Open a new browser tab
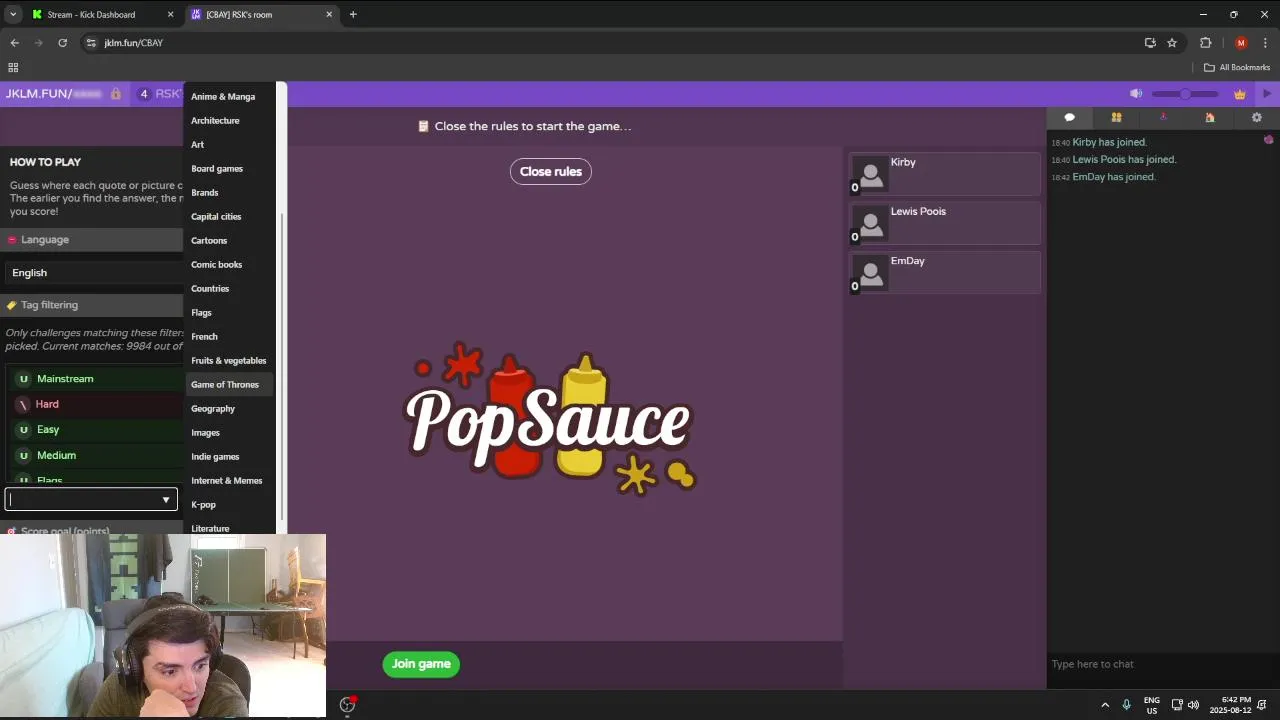Image resolution: width=1280 pixels, height=720 pixels. 353,14
